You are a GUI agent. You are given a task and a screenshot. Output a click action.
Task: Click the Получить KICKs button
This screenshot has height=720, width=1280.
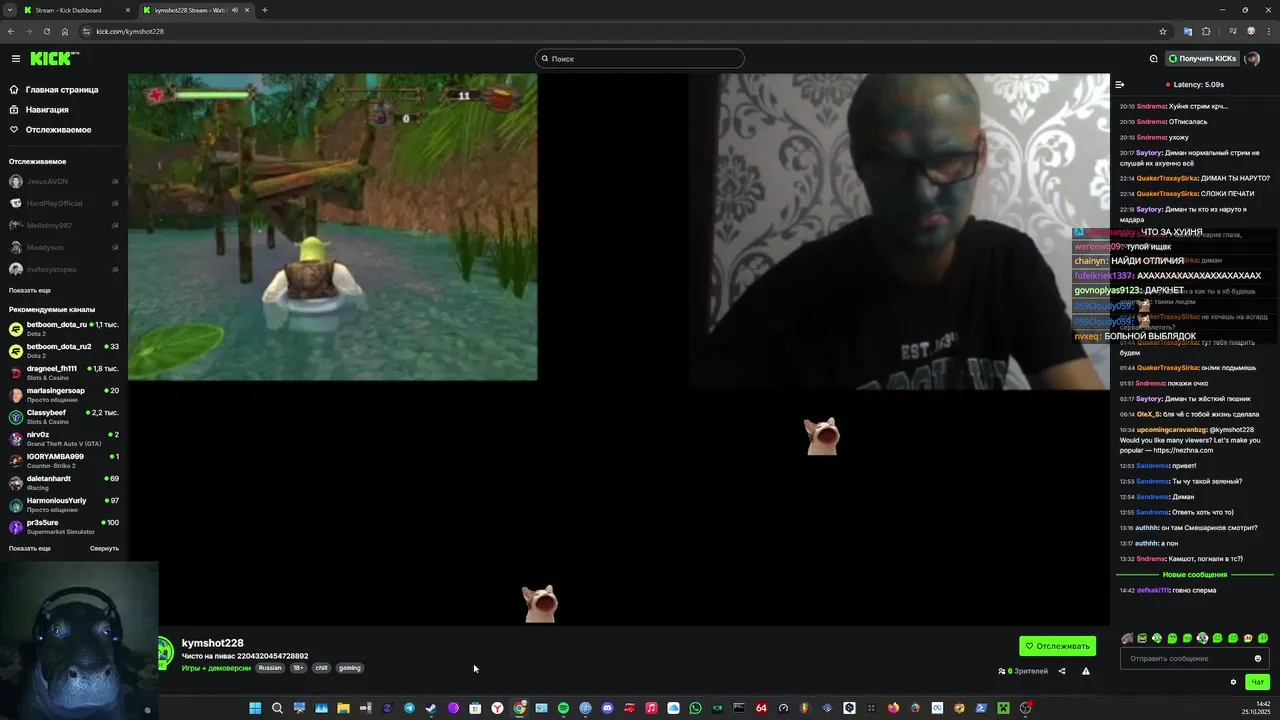pos(1203,59)
